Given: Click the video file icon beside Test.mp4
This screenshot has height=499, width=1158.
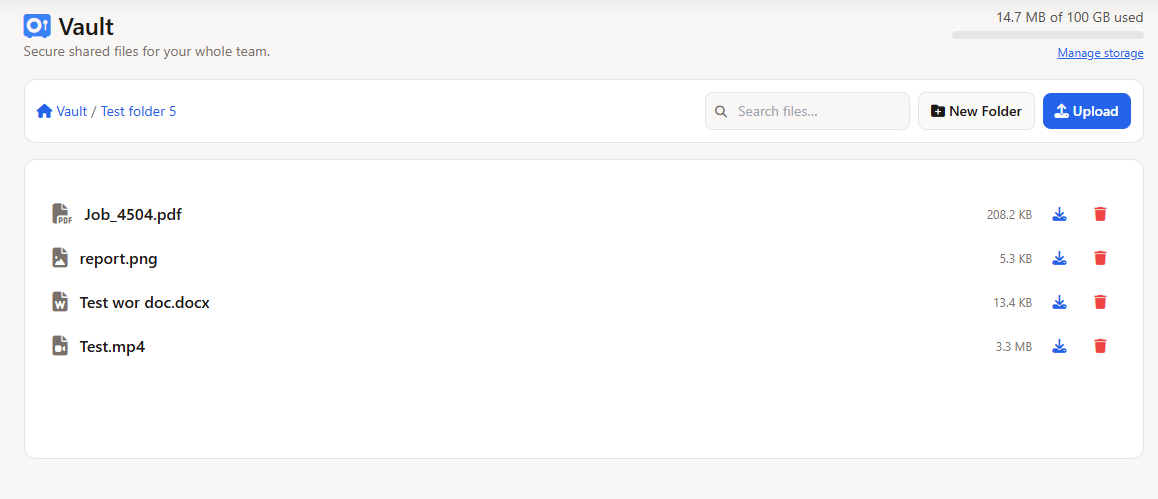Looking at the screenshot, I should coord(61,345).
